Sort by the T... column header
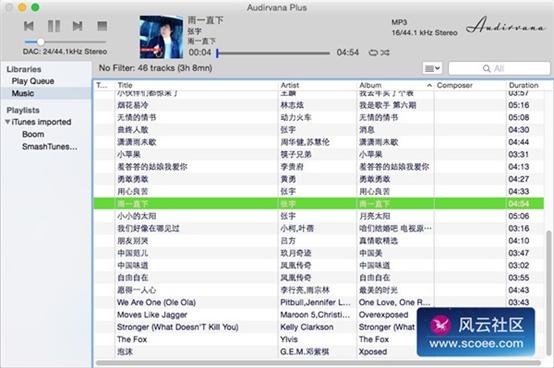This screenshot has width=554, height=368. coord(102,85)
